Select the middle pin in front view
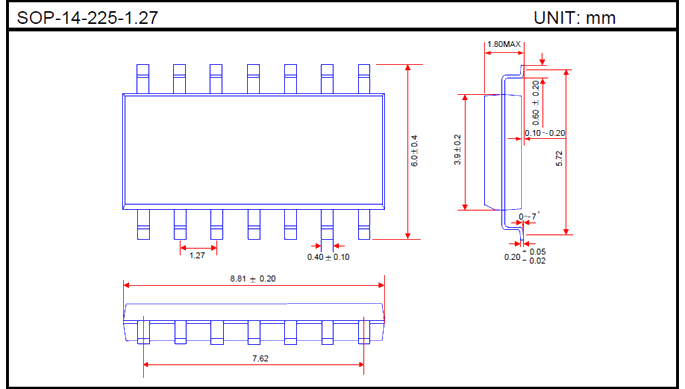Image resolution: width=685 pixels, height=389 pixels. [x=254, y=332]
